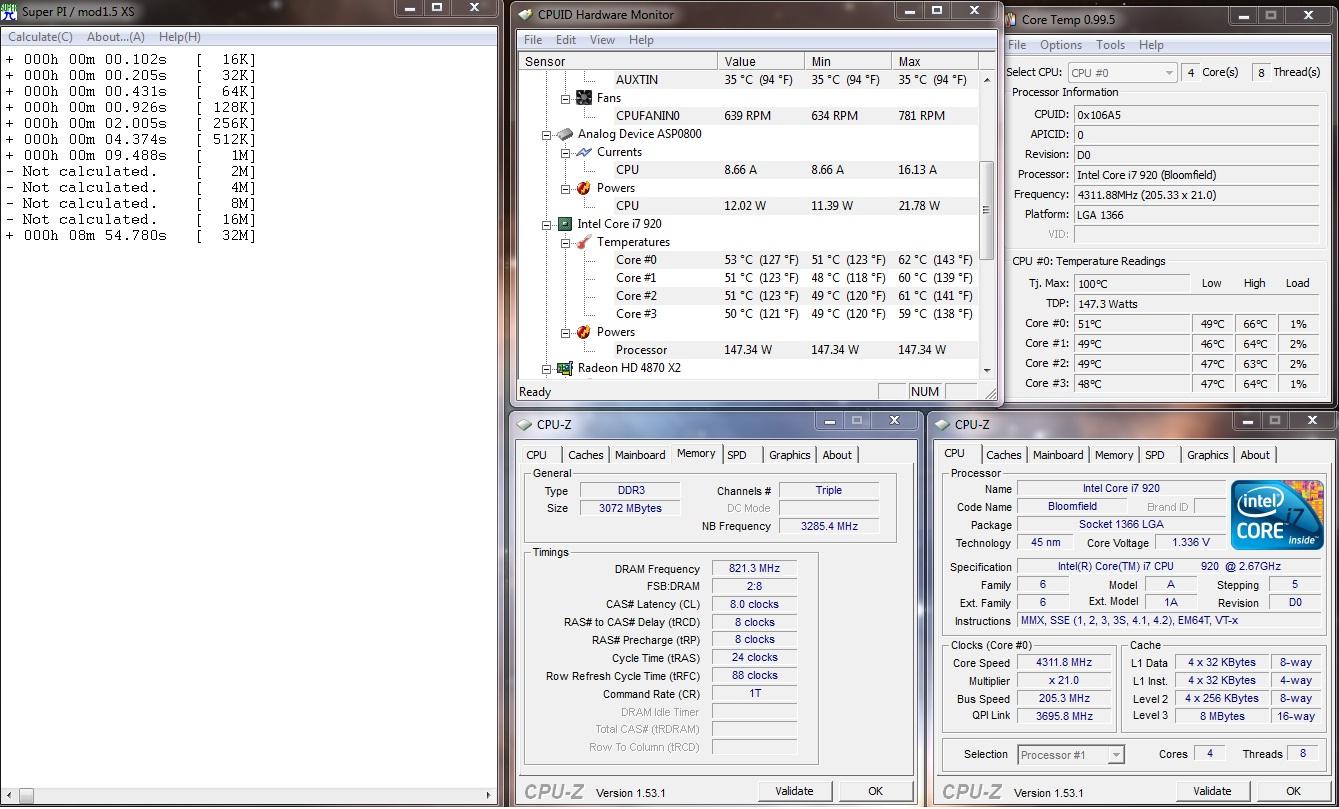Click the DRAM Frequency 821.3 MHz value
The height and width of the screenshot is (809, 1339).
tap(754, 568)
